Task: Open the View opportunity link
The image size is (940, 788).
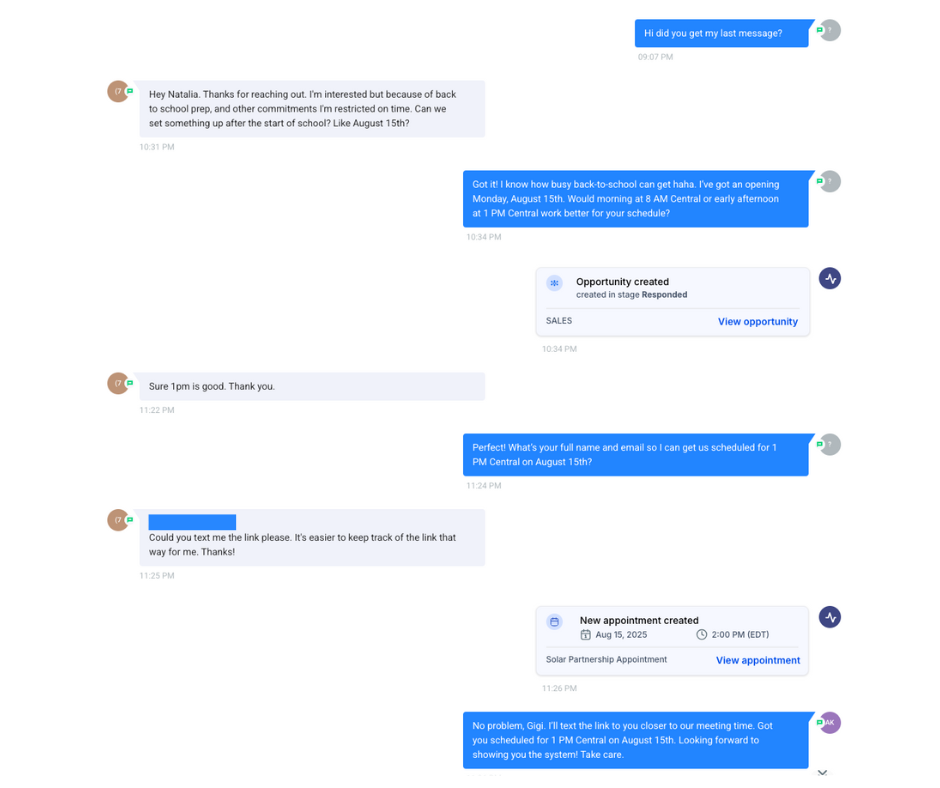Action: pyautogui.click(x=757, y=322)
